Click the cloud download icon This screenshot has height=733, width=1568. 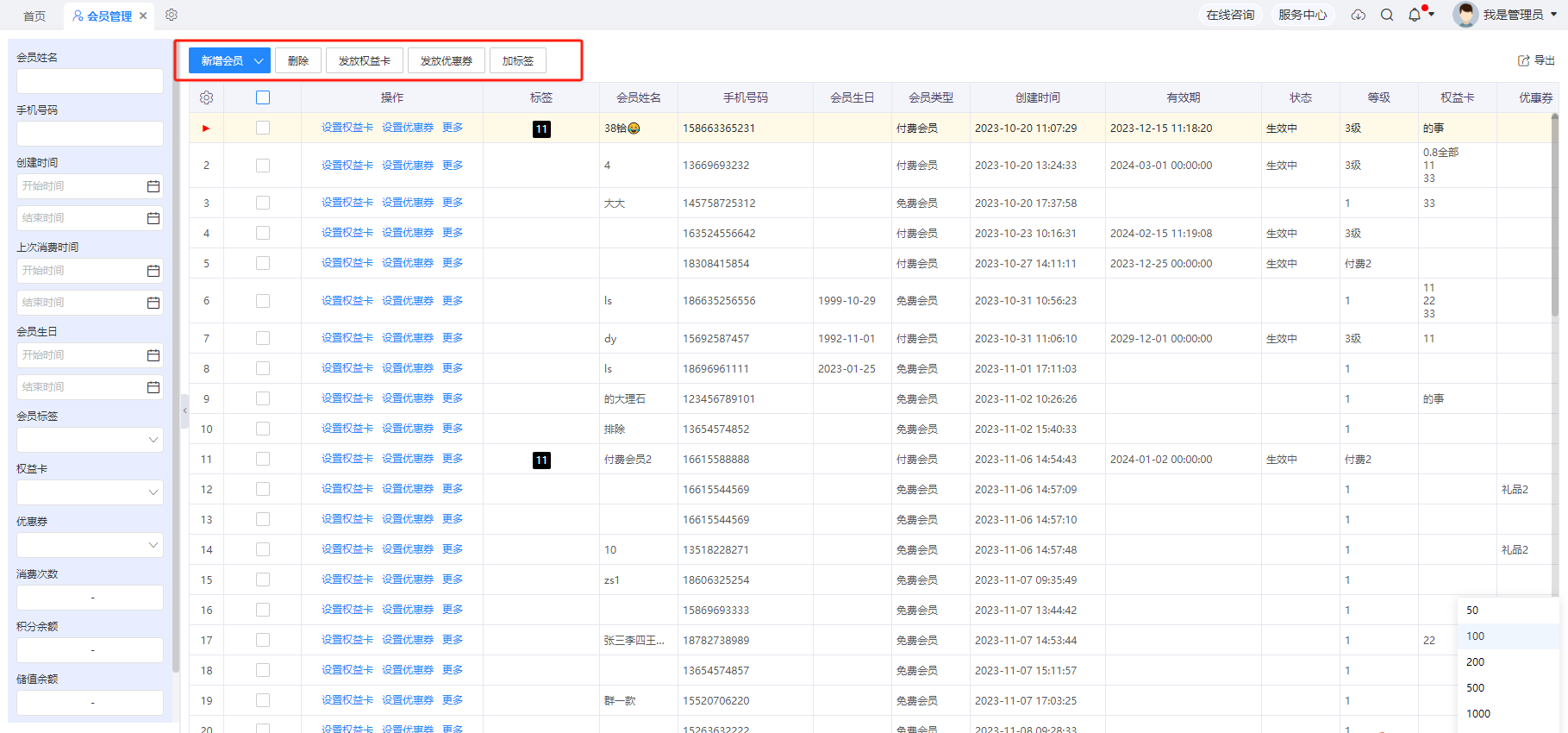click(1359, 15)
